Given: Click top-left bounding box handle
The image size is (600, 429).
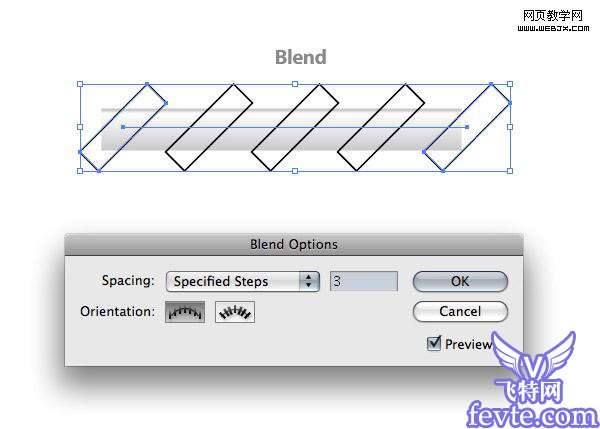Looking at the screenshot, I should point(80,84).
